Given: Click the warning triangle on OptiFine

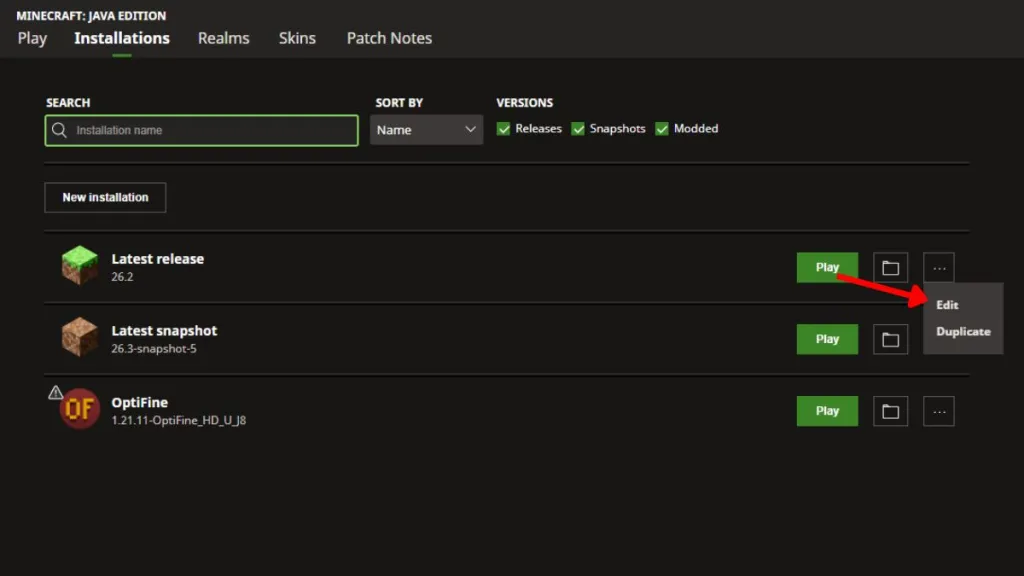Looking at the screenshot, I should point(56,392).
